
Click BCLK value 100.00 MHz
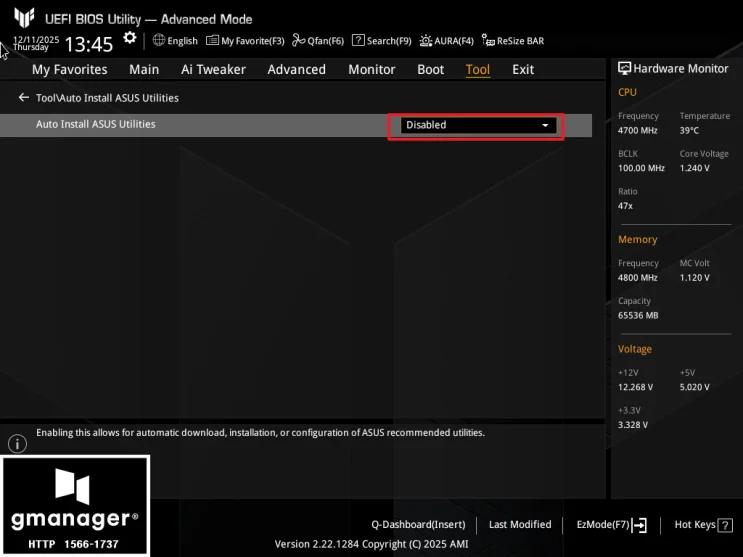641,168
